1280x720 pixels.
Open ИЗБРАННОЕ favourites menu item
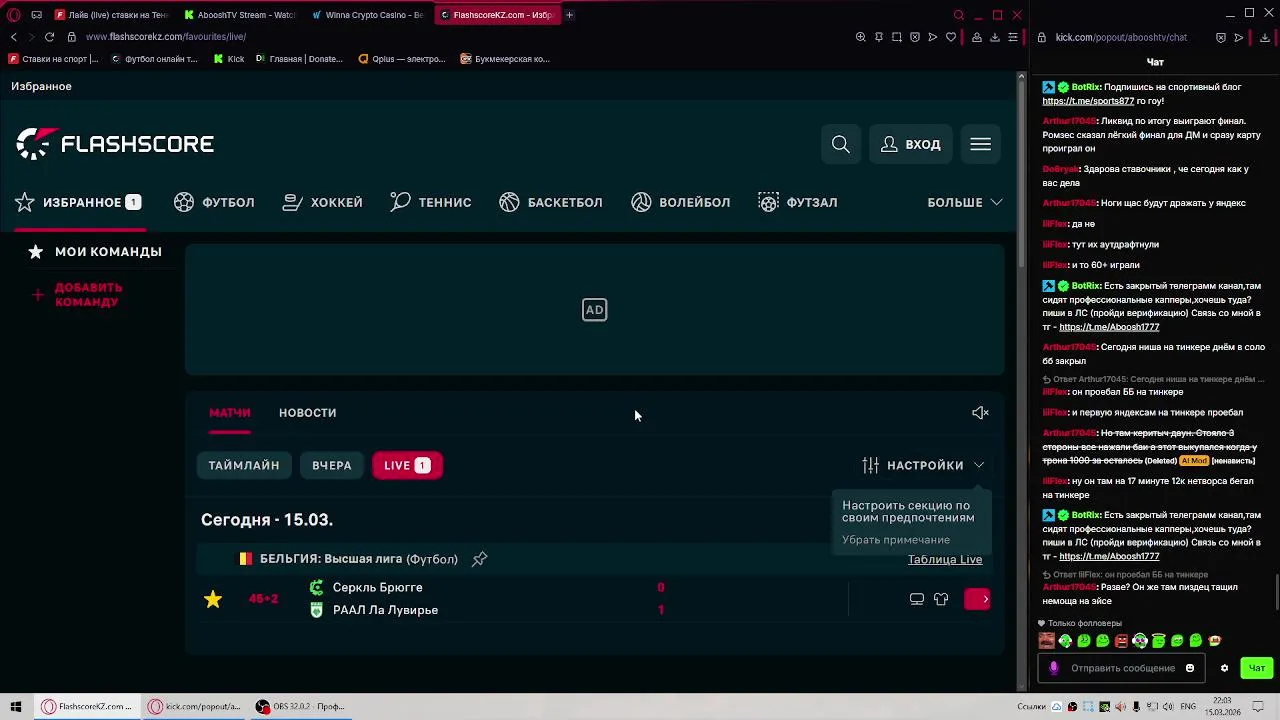[x=78, y=202]
